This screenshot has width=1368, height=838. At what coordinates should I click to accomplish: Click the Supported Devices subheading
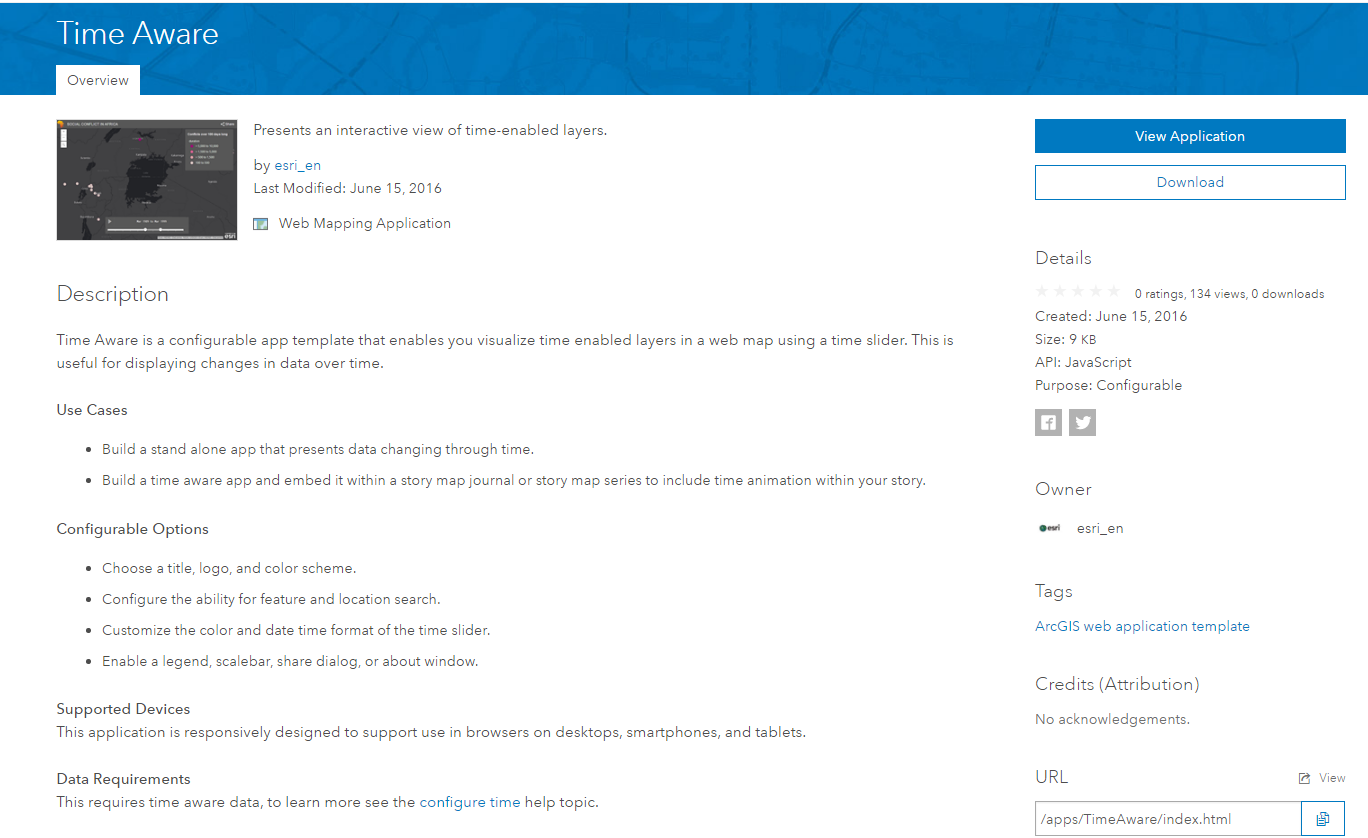coord(123,709)
